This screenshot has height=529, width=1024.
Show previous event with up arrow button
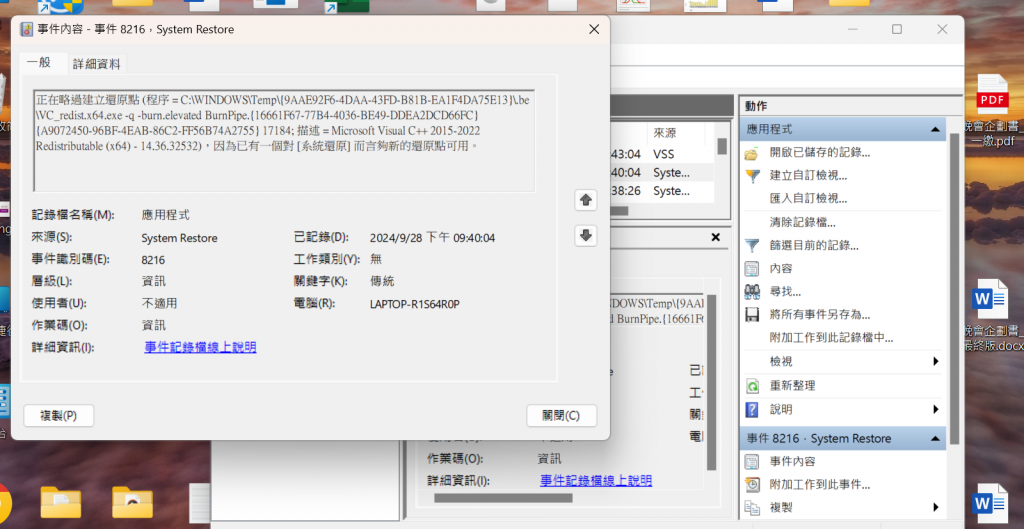click(586, 200)
